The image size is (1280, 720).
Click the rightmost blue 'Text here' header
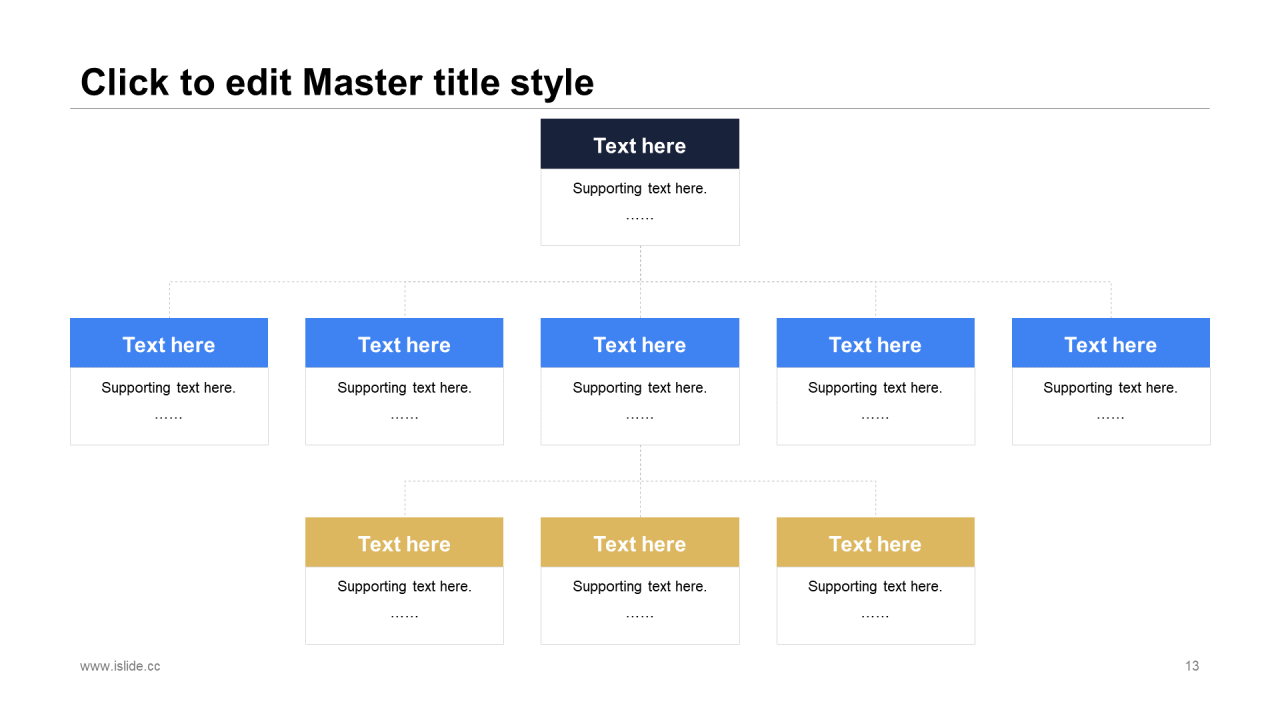click(x=1111, y=343)
